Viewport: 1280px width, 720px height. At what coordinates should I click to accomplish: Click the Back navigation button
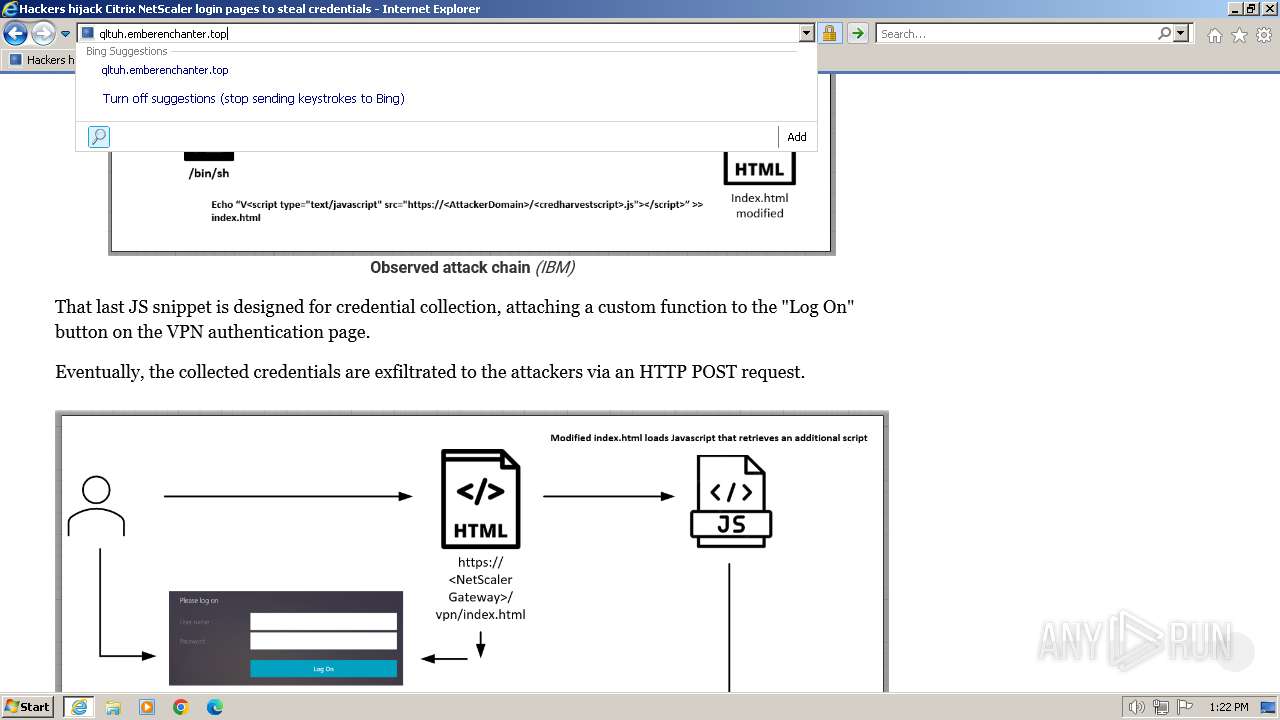[x=15, y=34]
